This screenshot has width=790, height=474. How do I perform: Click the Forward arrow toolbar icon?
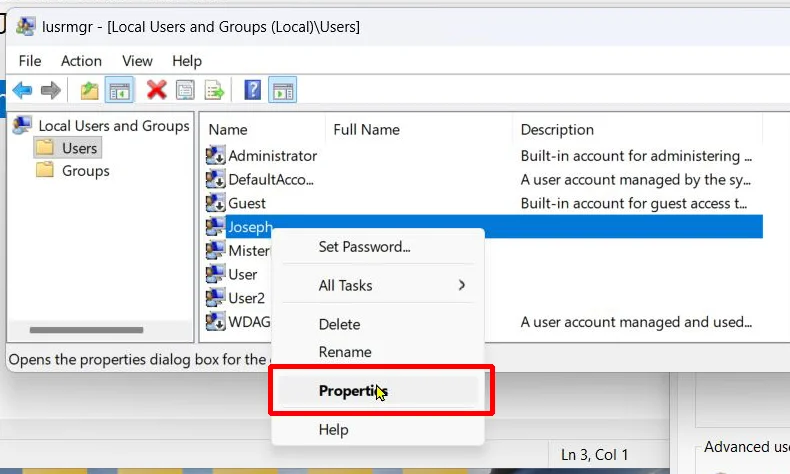50,90
